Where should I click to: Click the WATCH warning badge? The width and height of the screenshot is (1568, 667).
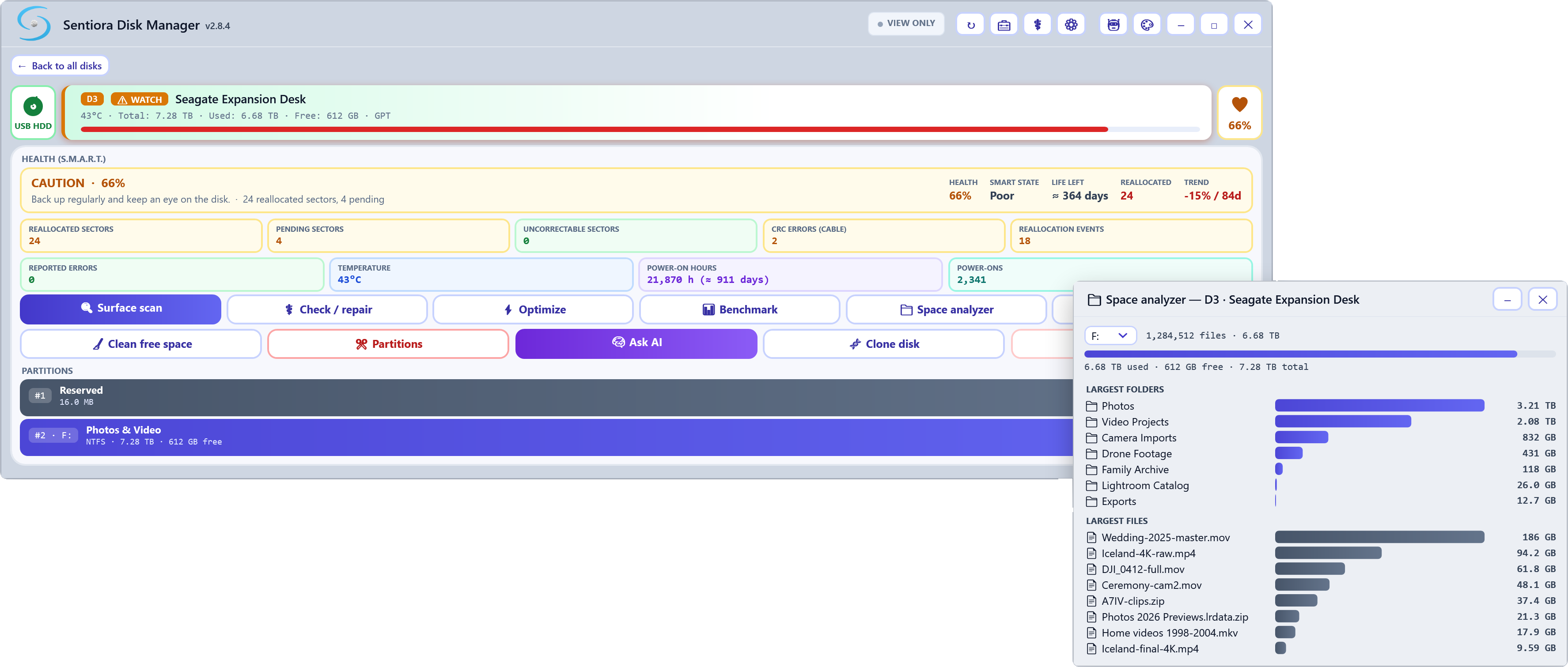tap(140, 99)
